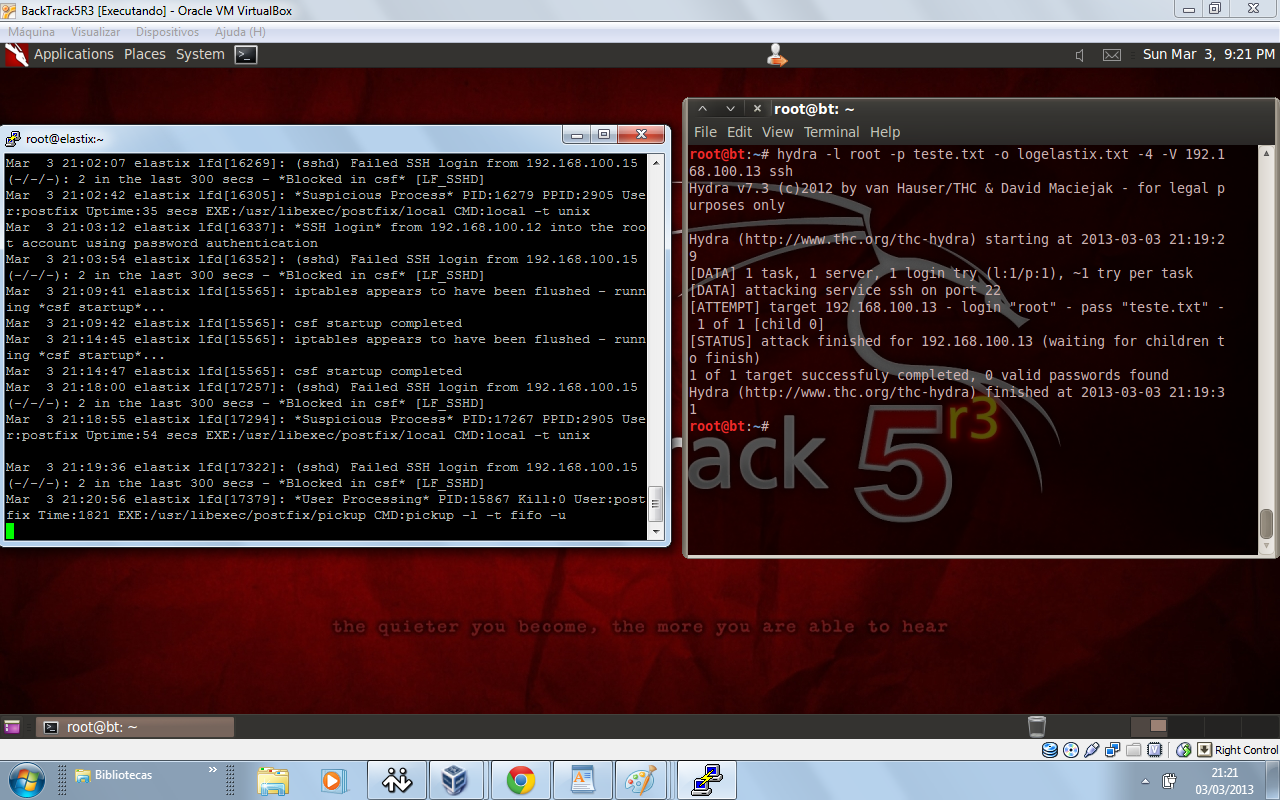Click the root@bt terminal scrollbar thumb
The width and height of the screenshot is (1280, 800).
pyautogui.click(x=1266, y=524)
